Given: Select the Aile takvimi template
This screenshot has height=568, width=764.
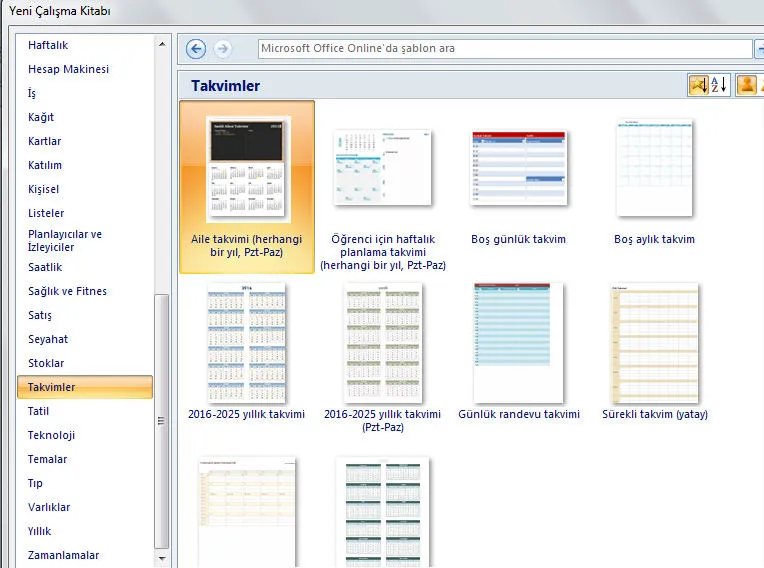Looking at the screenshot, I should 247,170.
